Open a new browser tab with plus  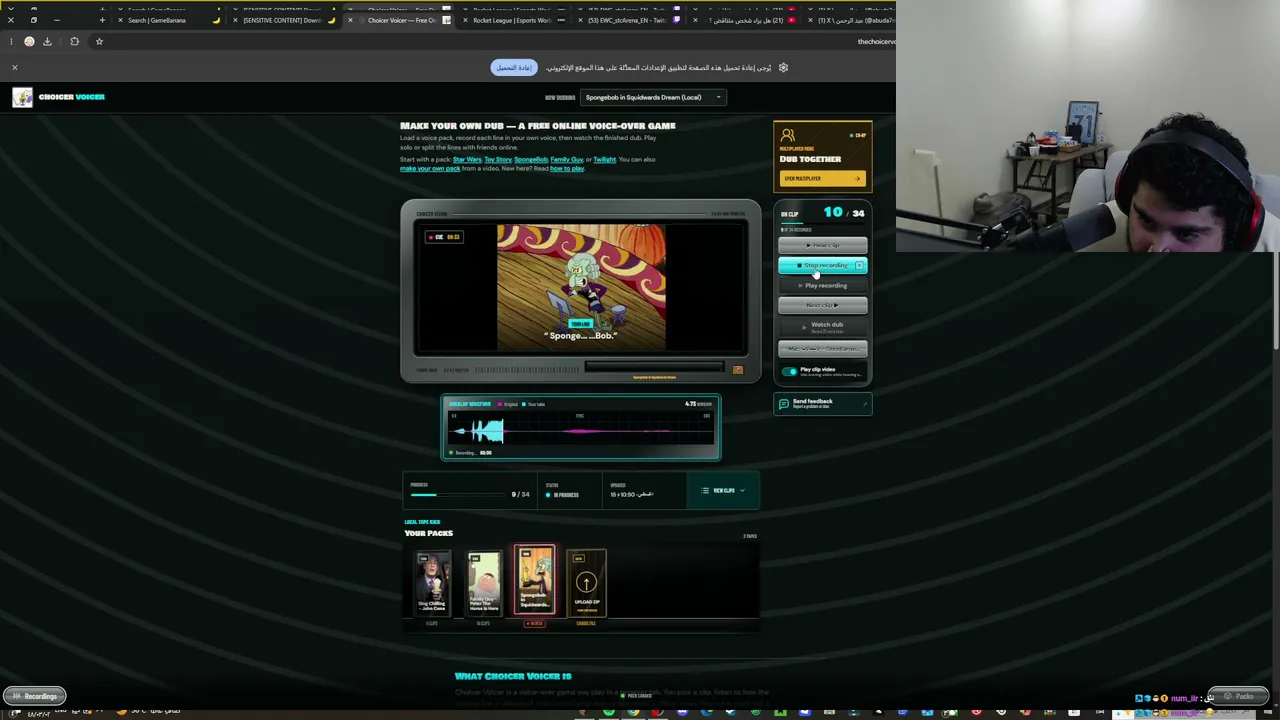(x=102, y=20)
